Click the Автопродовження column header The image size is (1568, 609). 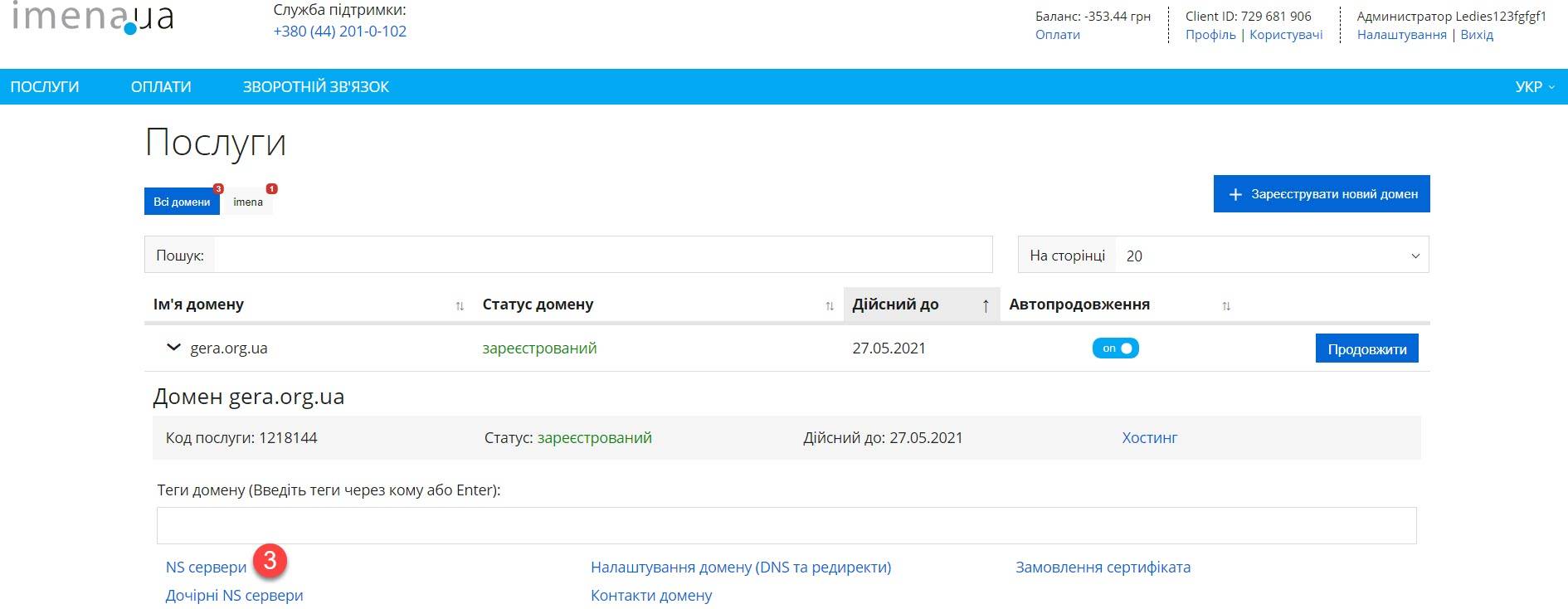[x=1079, y=304]
